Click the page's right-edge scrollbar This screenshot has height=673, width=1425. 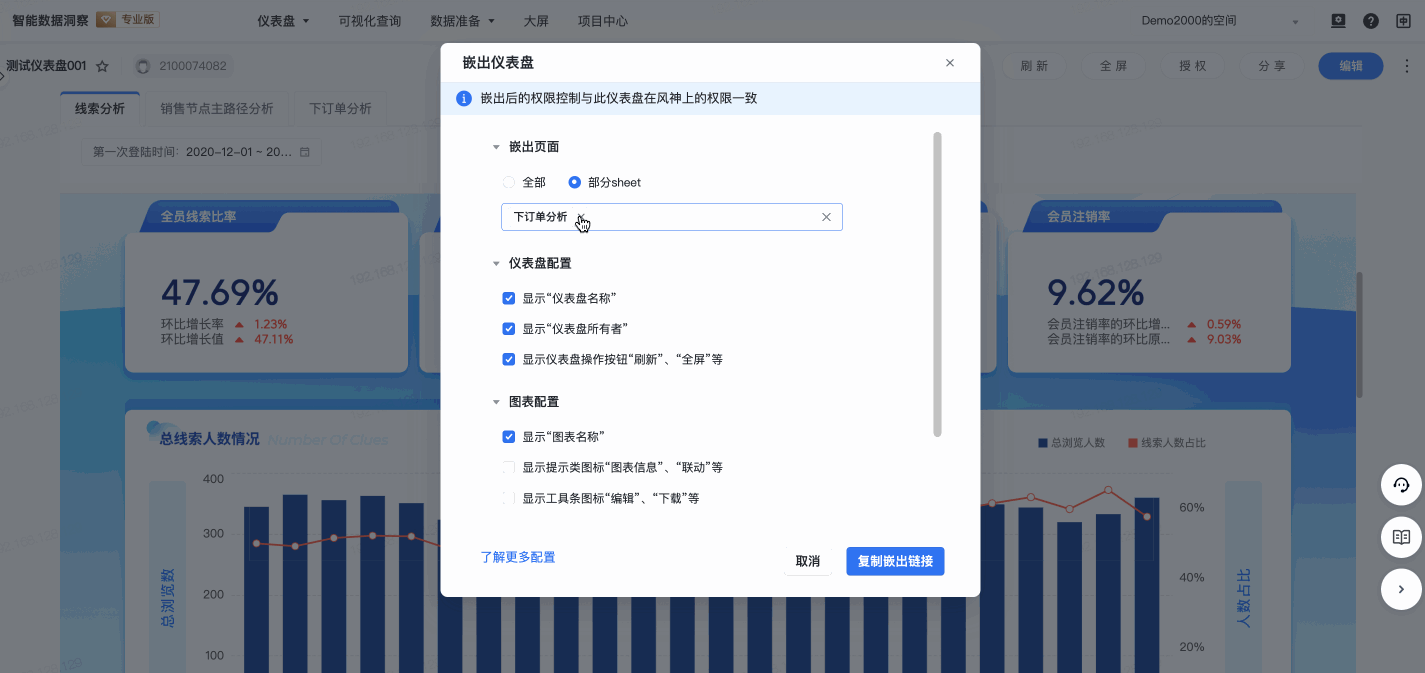(x=1359, y=335)
